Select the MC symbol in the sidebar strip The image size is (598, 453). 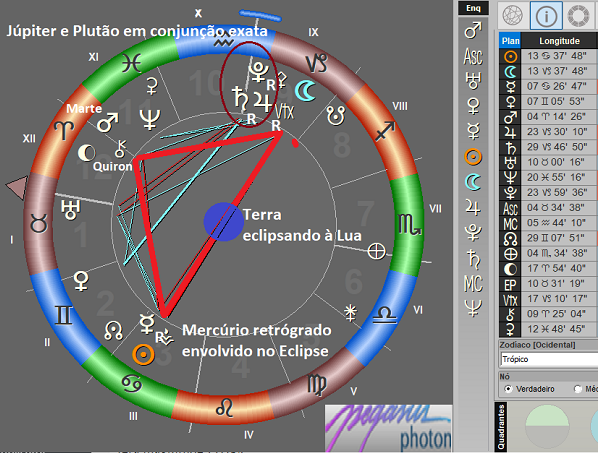tap(473, 284)
